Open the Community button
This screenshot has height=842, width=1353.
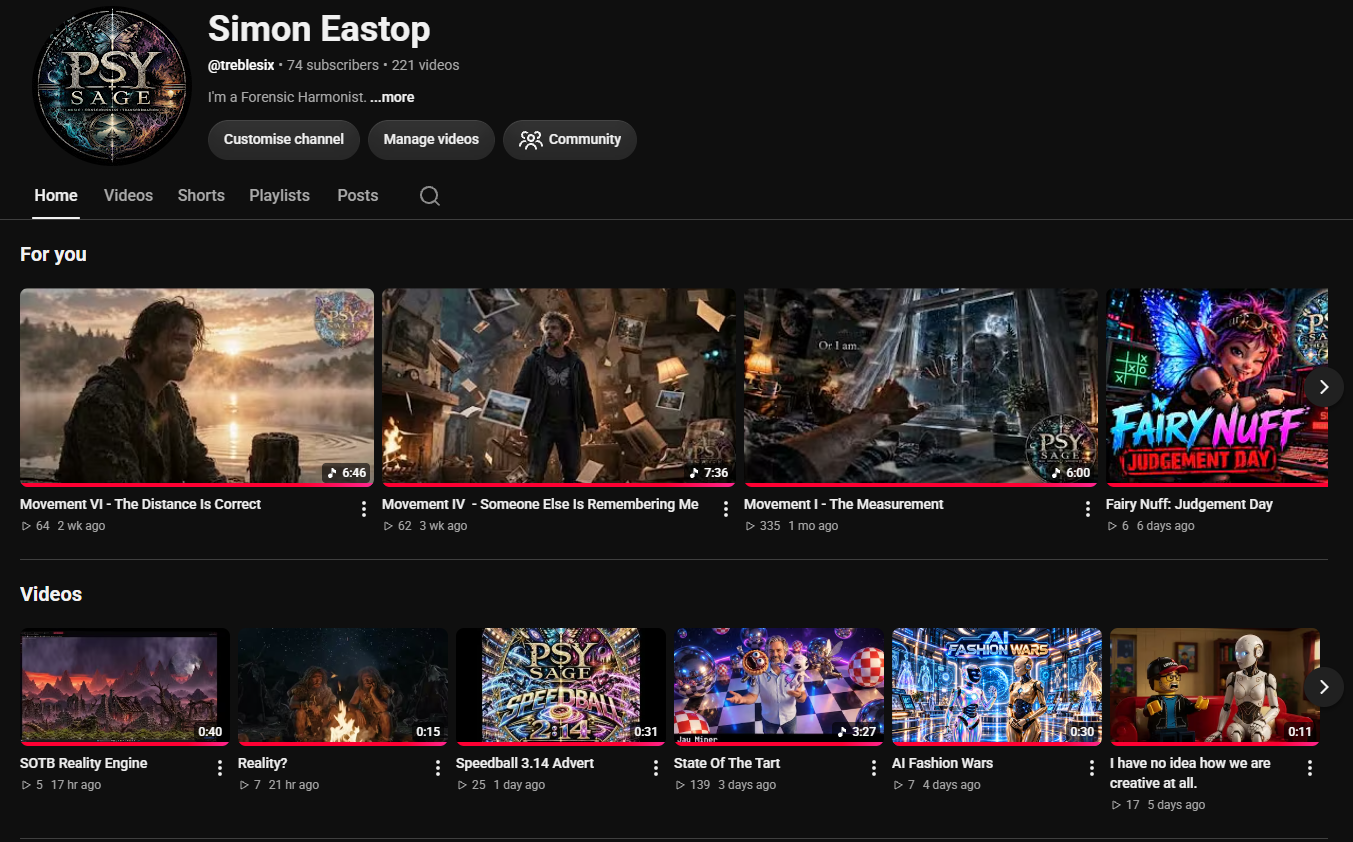pyautogui.click(x=570, y=140)
